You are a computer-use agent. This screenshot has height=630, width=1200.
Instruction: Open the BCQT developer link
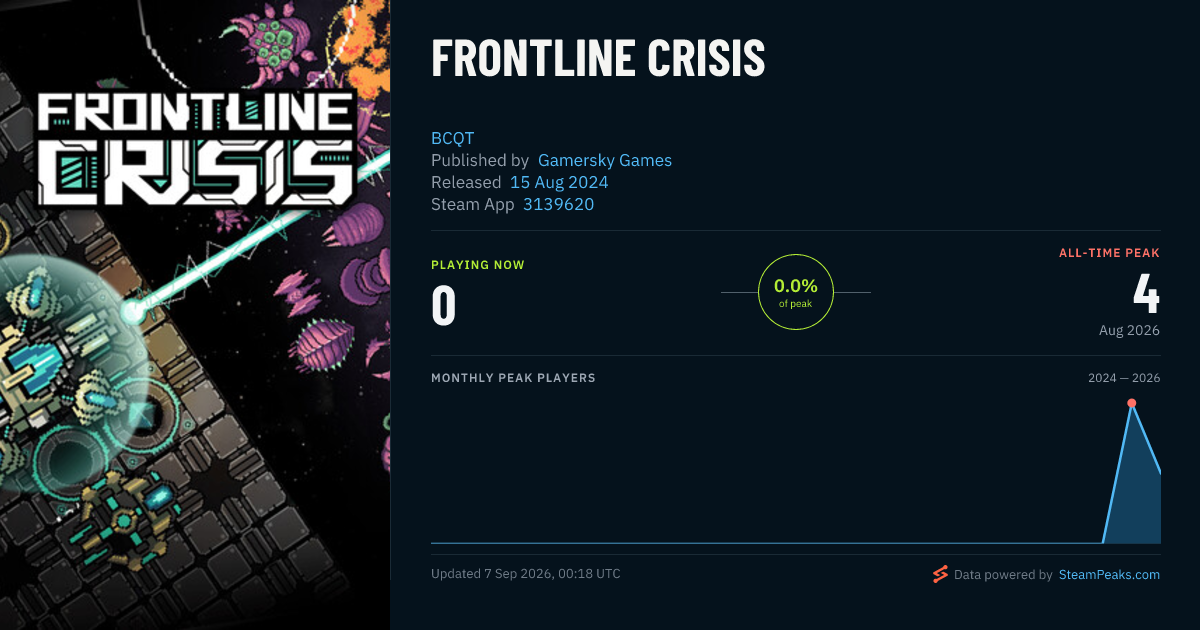[x=452, y=138]
